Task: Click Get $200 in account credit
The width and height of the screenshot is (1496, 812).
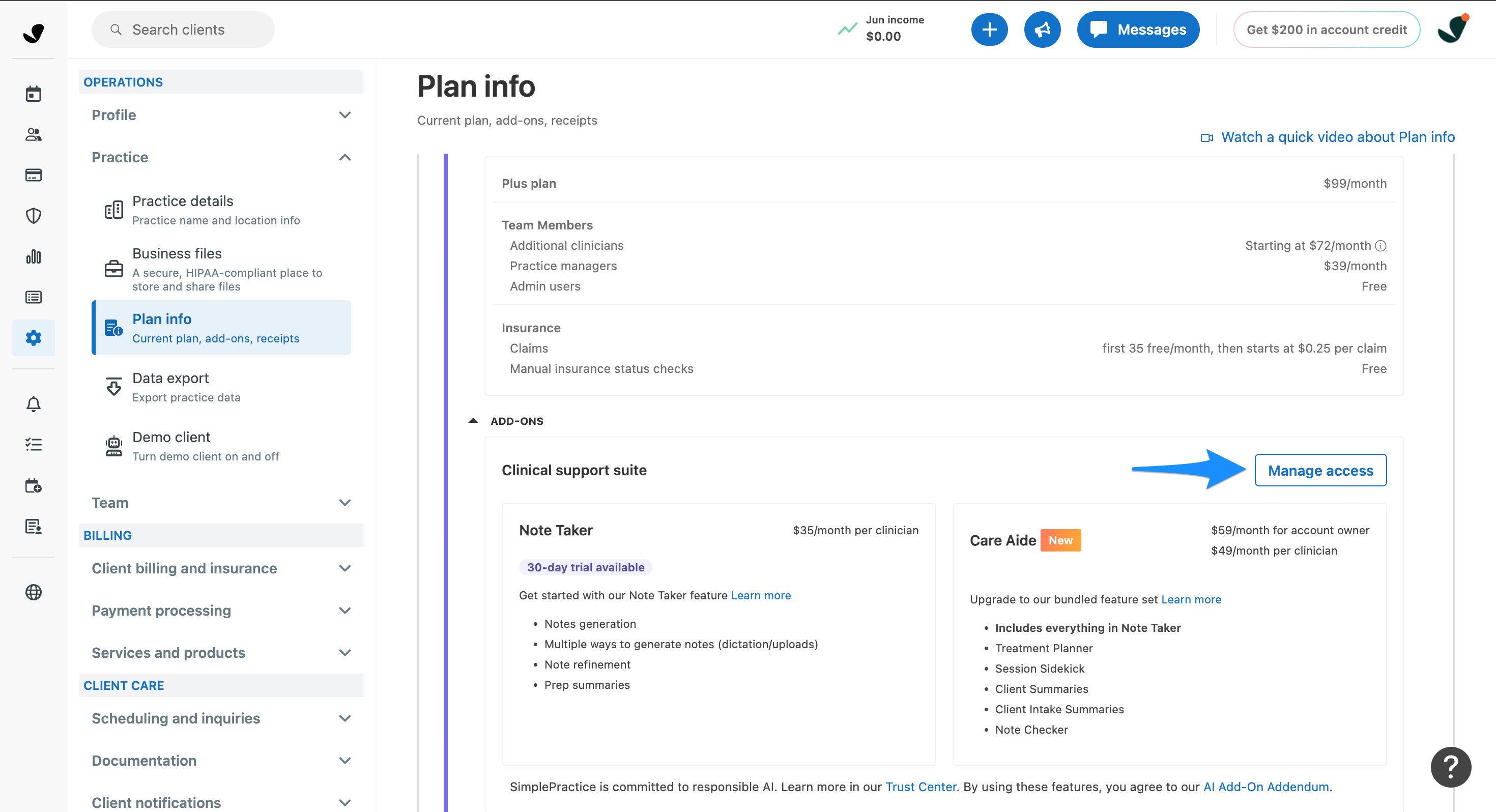Action: pyautogui.click(x=1327, y=30)
